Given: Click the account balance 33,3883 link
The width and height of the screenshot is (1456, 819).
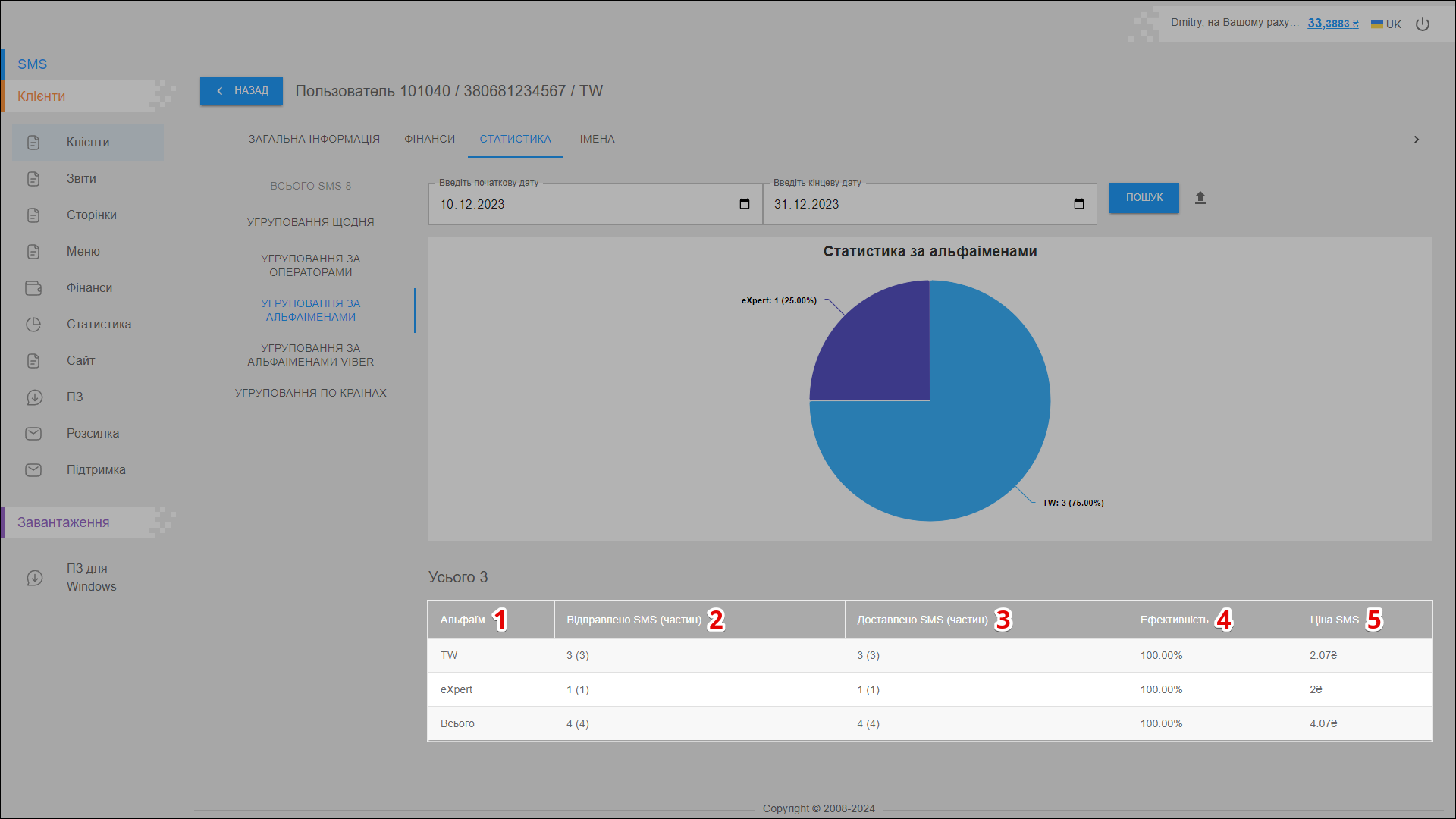Looking at the screenshot, I should pyautogui.click(x=1332, y=24).
